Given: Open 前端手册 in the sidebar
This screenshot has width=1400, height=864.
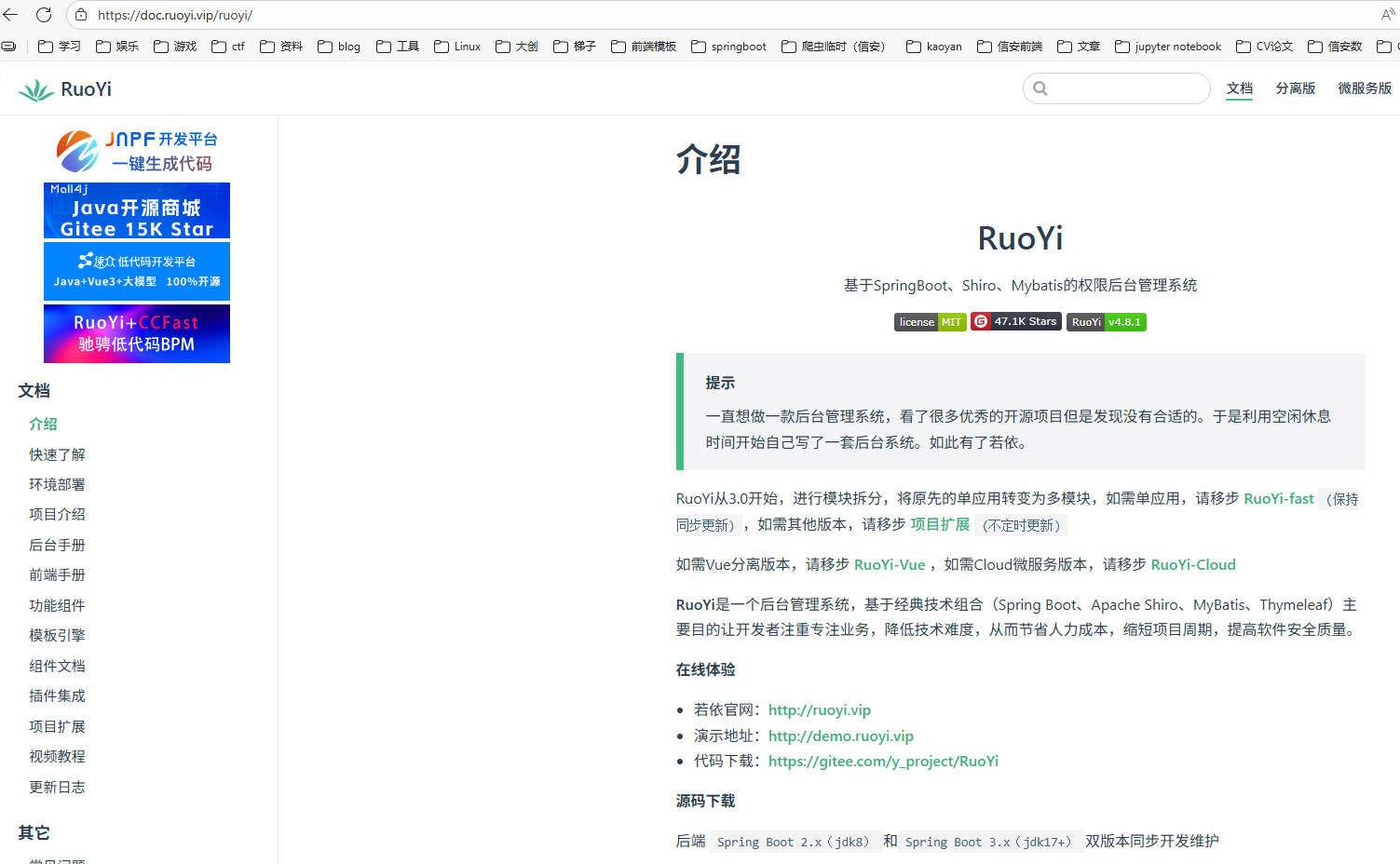Looking at the screenshot, I should point(57,575).
